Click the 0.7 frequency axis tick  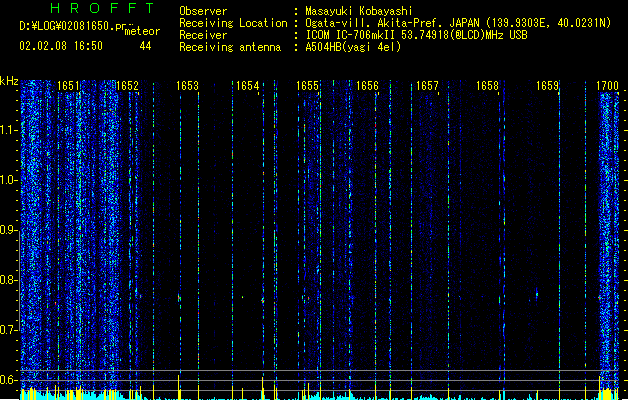tap(8, 330)
